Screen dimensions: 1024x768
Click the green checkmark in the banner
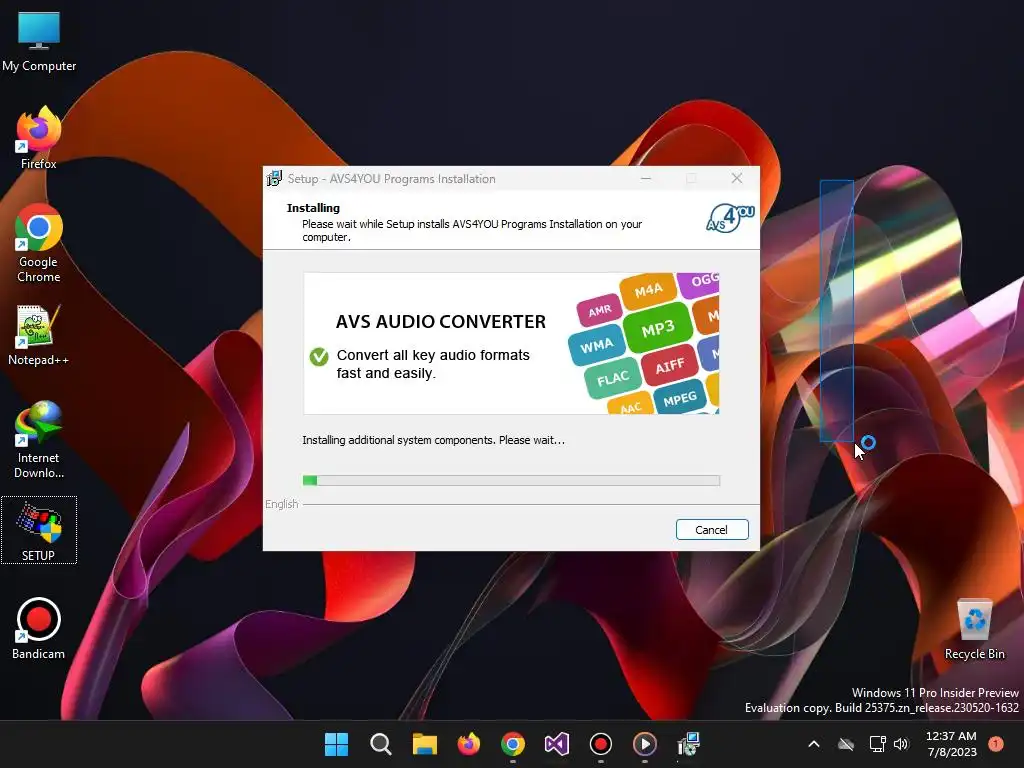[319, 357]
